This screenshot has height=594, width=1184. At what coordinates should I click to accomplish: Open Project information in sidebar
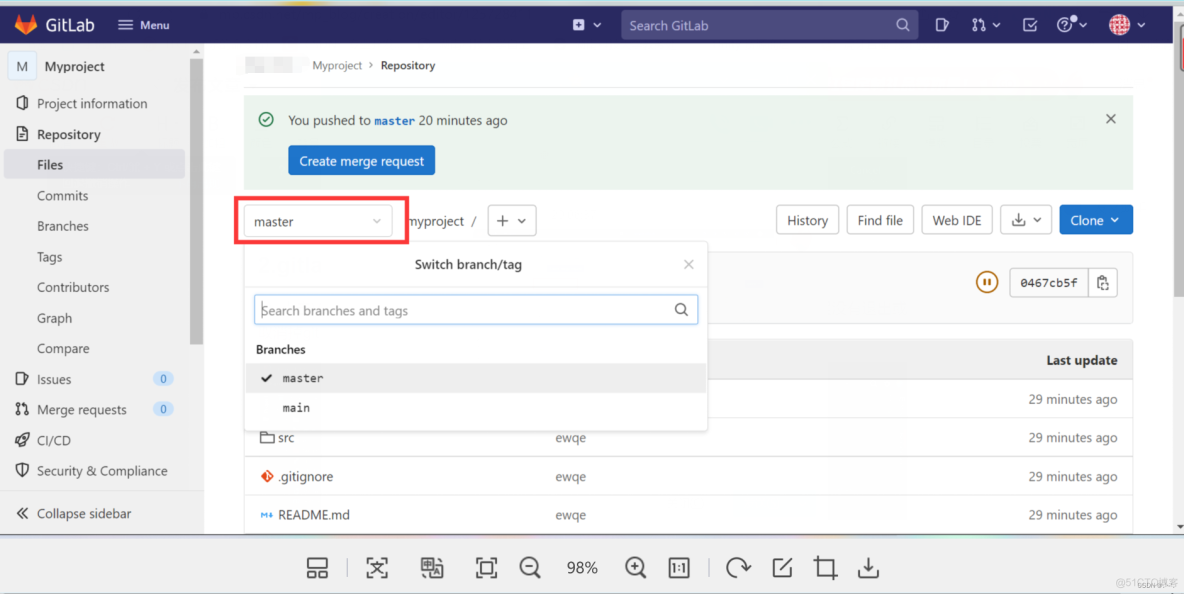[92, 103]
